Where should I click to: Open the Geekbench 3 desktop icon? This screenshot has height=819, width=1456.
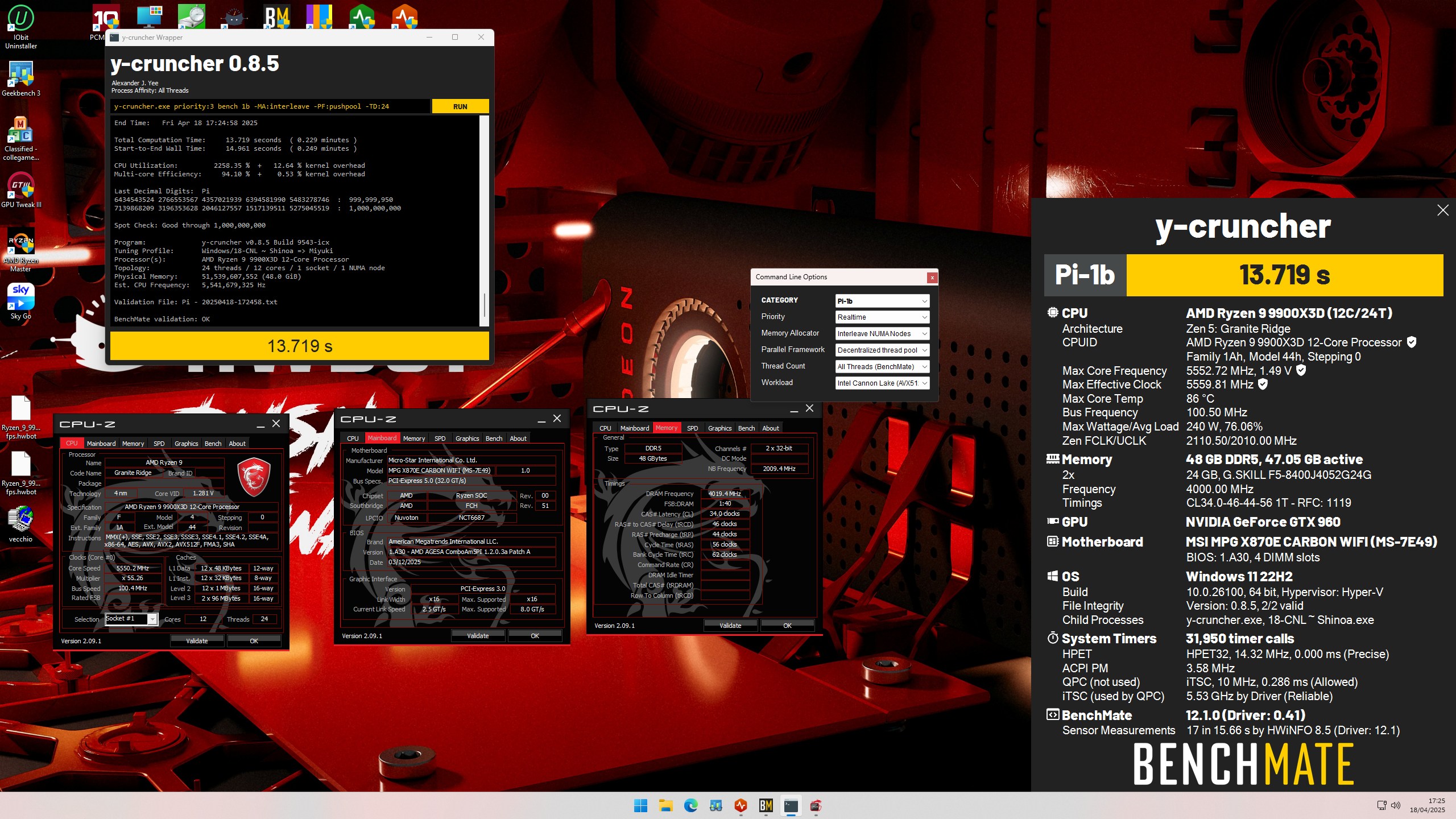tap(21, 80)
